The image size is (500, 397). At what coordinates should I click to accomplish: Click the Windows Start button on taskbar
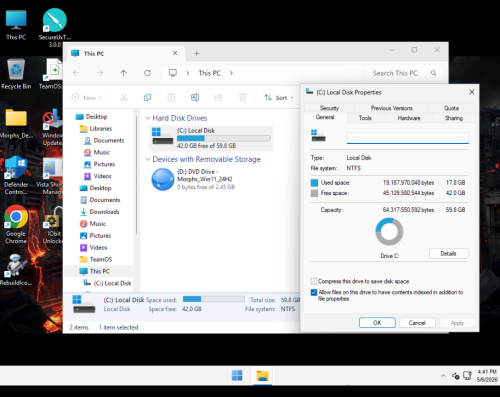(x=237, y=376)
